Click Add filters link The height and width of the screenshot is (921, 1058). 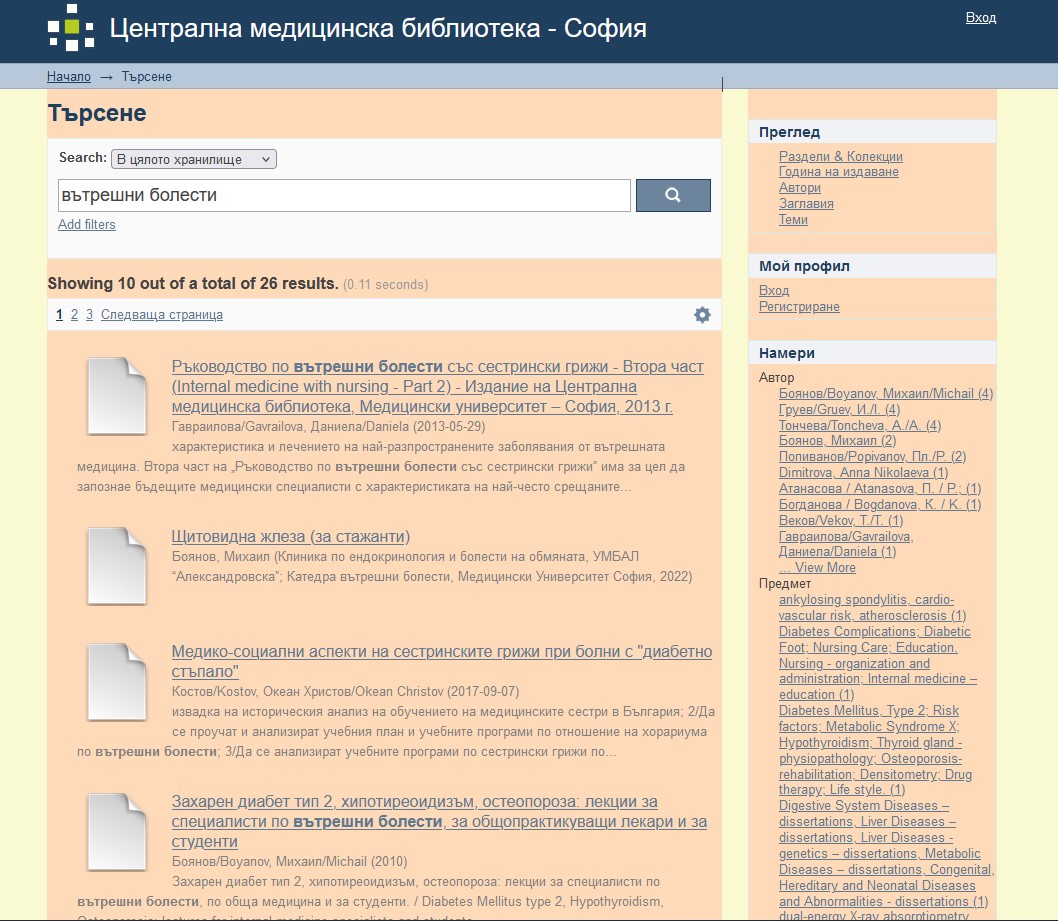pyautogui.click(x=87, y=225)
